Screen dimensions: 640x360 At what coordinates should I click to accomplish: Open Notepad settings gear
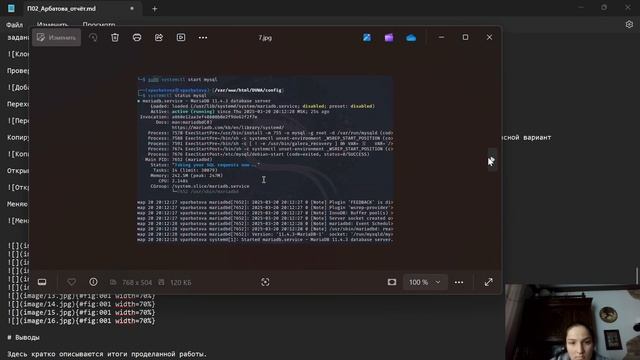(629, 24)
